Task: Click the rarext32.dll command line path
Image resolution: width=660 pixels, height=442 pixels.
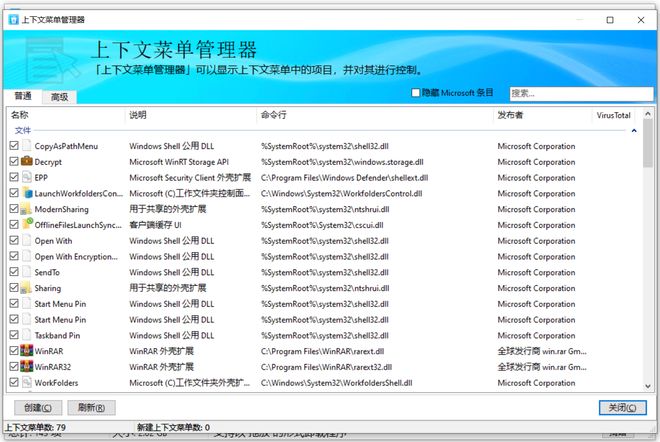Action: (x=326, y=367)
